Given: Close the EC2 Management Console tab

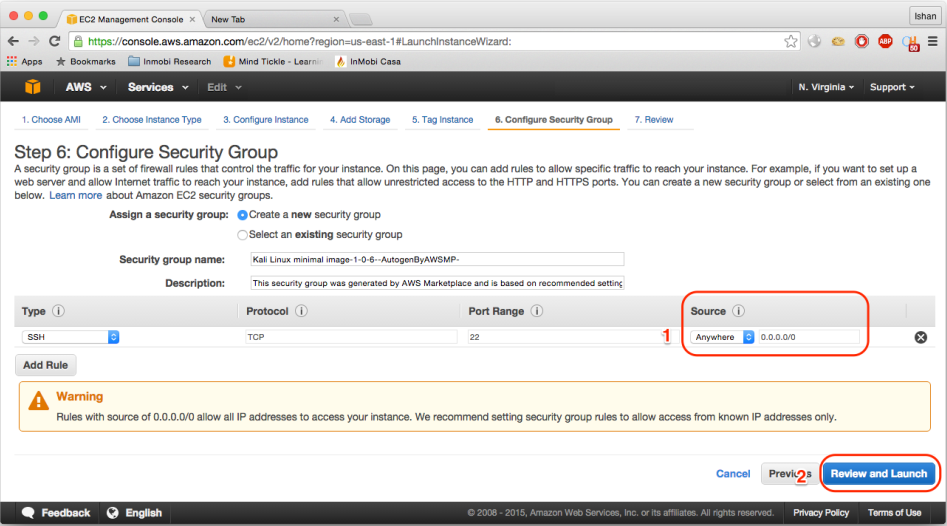Looking at the screenshot, I should (x=192, y=19).
